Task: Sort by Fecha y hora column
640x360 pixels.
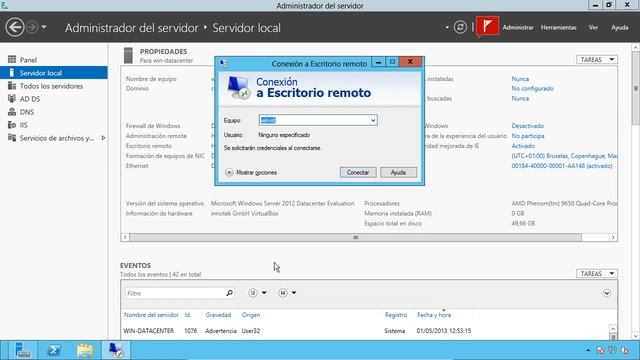Action: point(434,315)
